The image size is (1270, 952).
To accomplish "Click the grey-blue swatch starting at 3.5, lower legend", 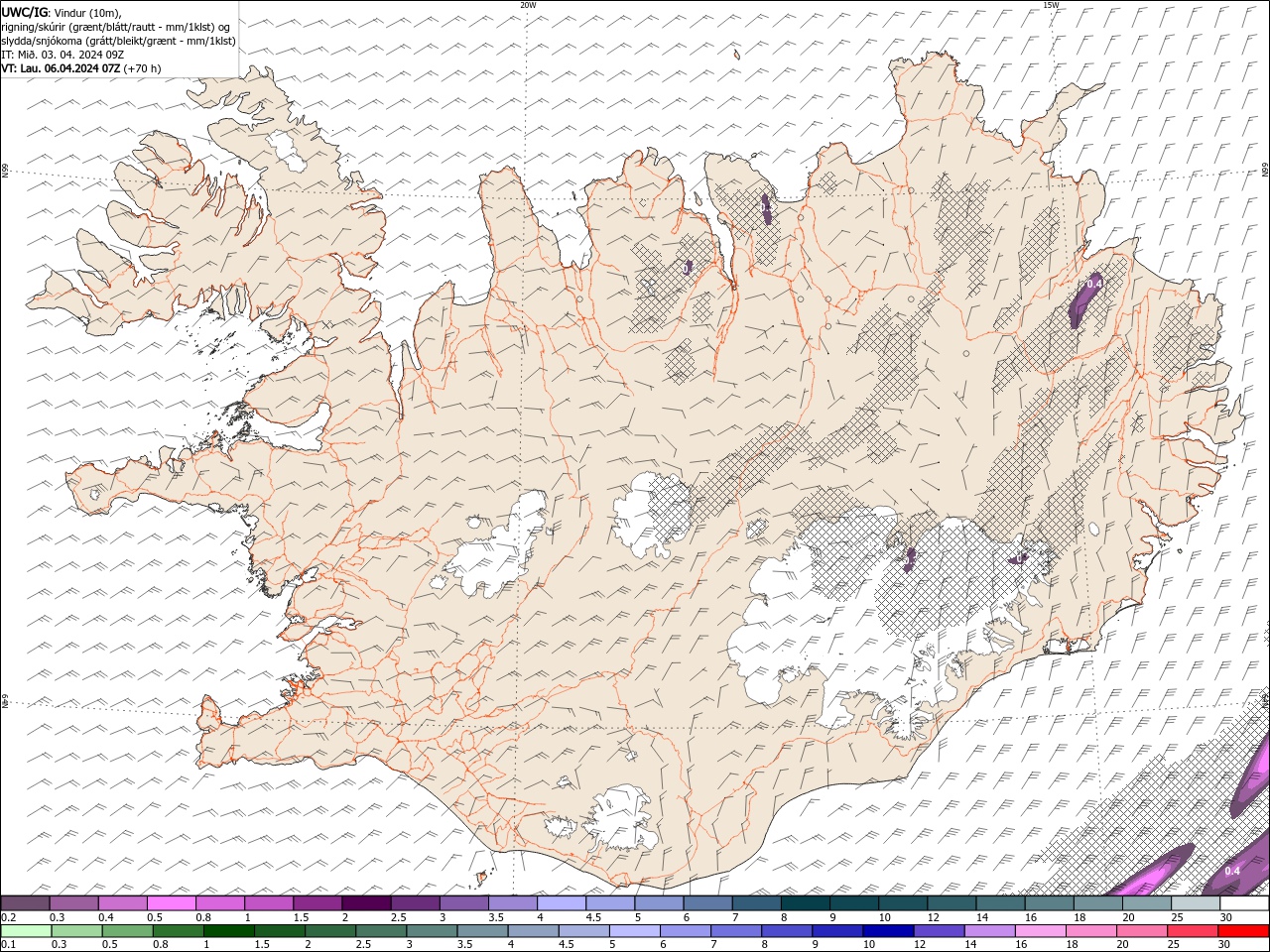I will pos(483,930).
